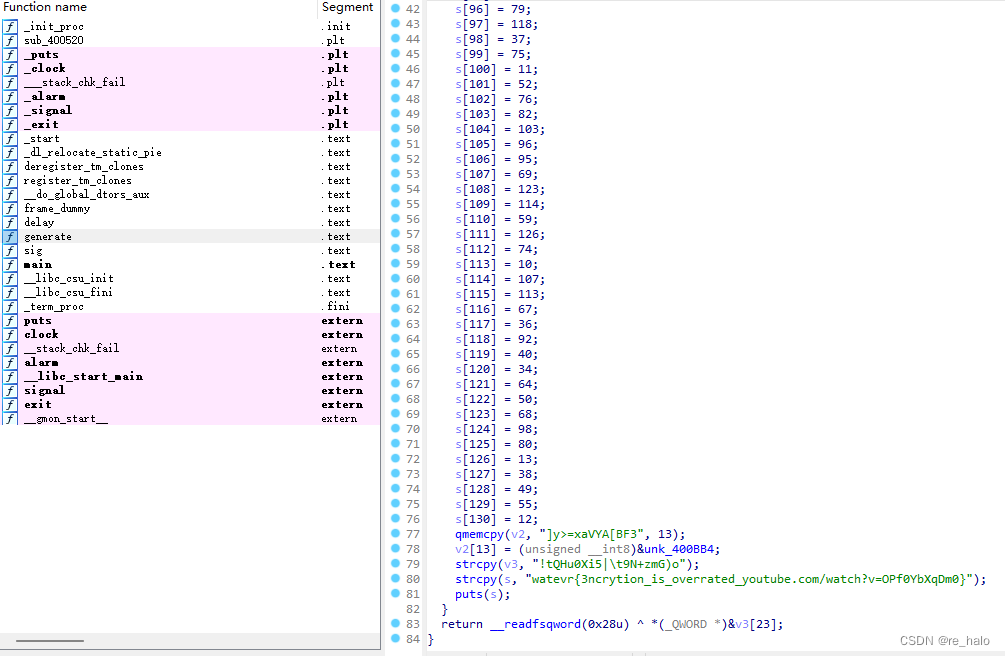The height and width of the screenshot is (656, 1005).
Task: Click the f icon beside extern signal
Action: [9, 390]
